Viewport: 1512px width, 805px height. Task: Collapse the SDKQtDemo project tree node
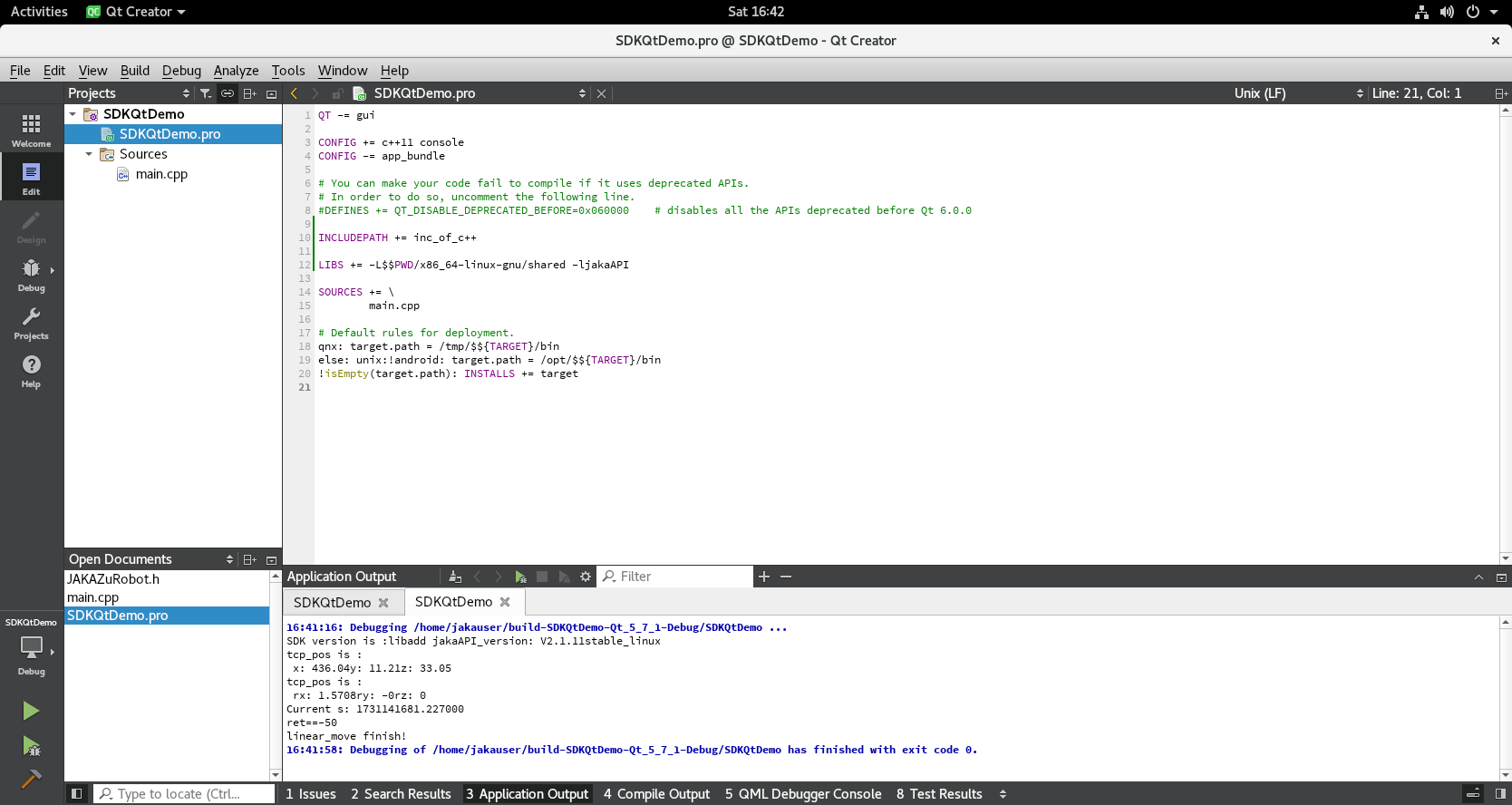[x=73, y=114]
